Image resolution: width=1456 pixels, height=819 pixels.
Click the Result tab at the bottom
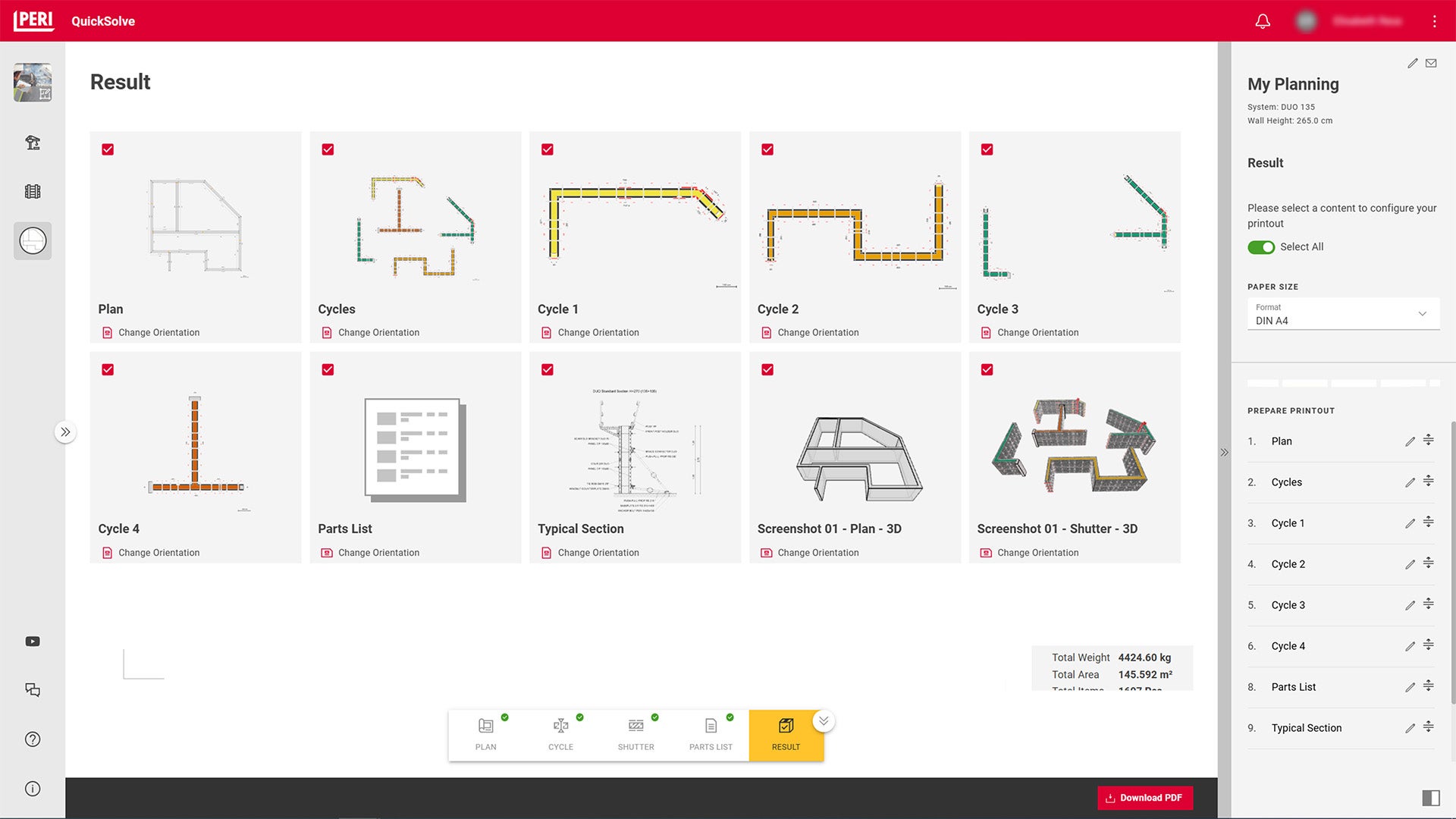[786, 734]
